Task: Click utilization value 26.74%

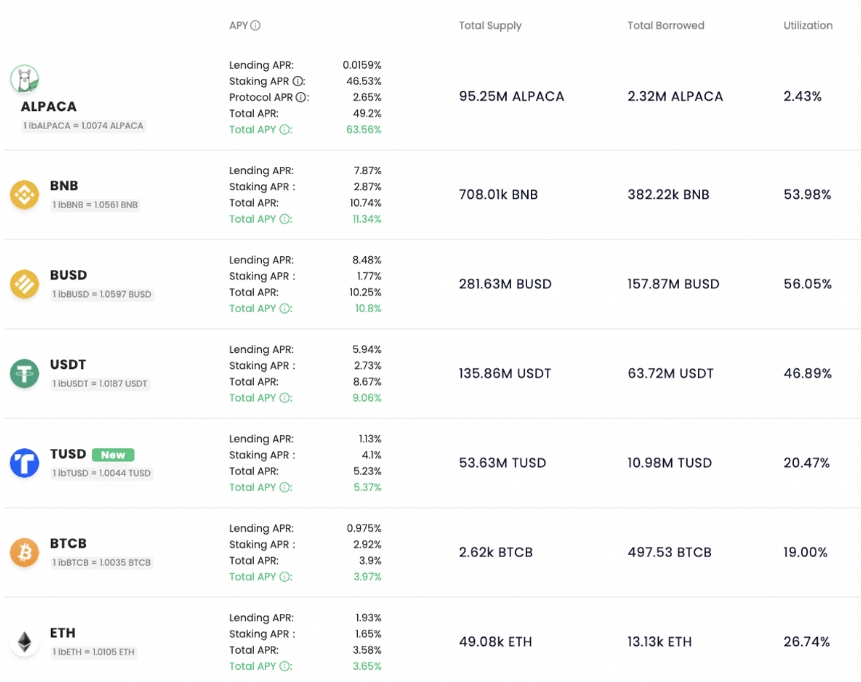Action: [x=807, y=642]
